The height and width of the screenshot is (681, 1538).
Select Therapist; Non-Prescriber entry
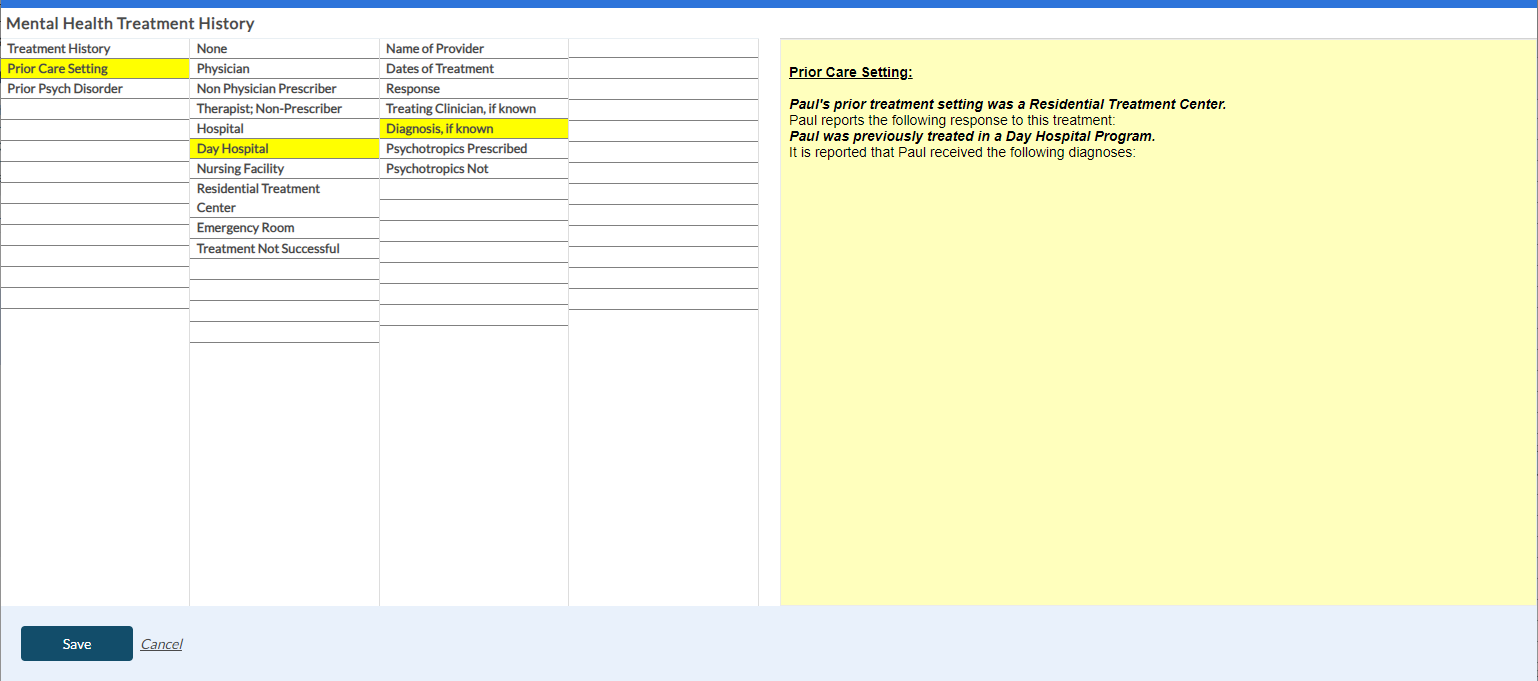(x=269, y=109)
